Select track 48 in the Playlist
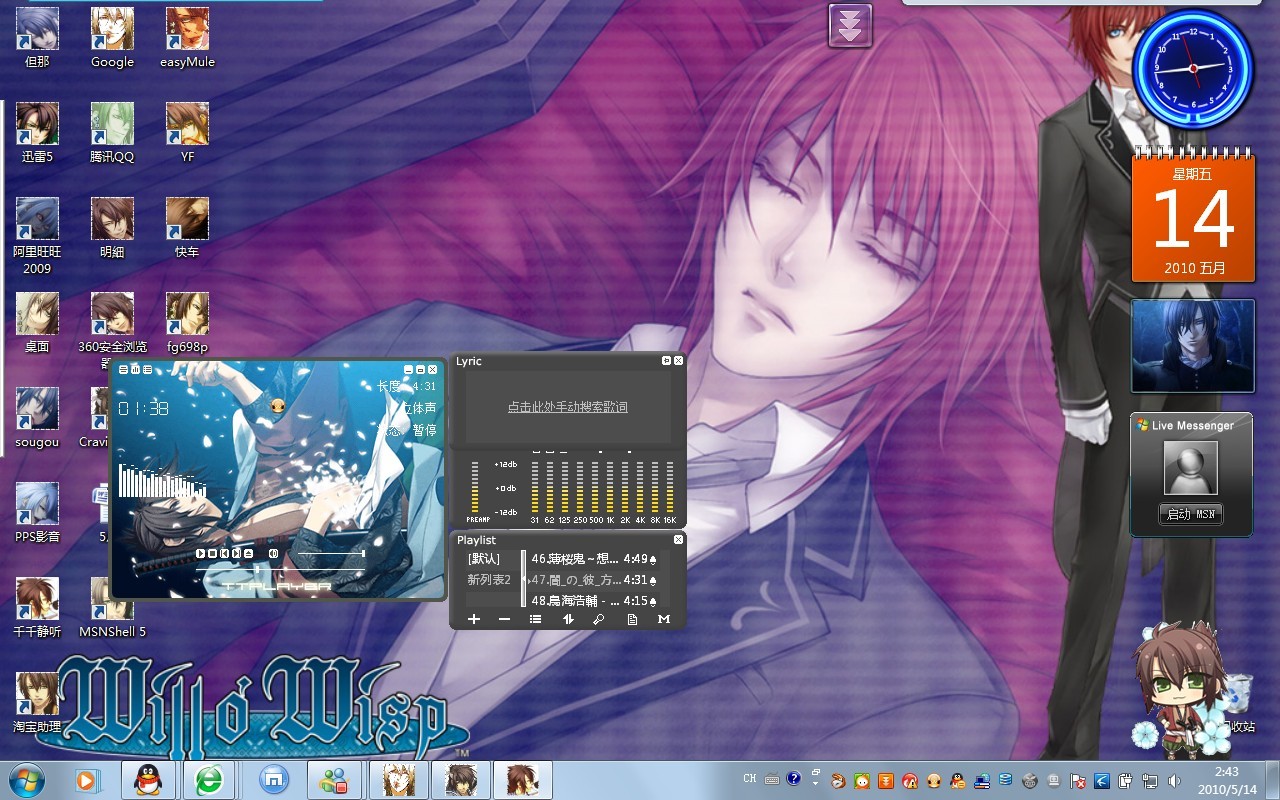 (594, 601)
